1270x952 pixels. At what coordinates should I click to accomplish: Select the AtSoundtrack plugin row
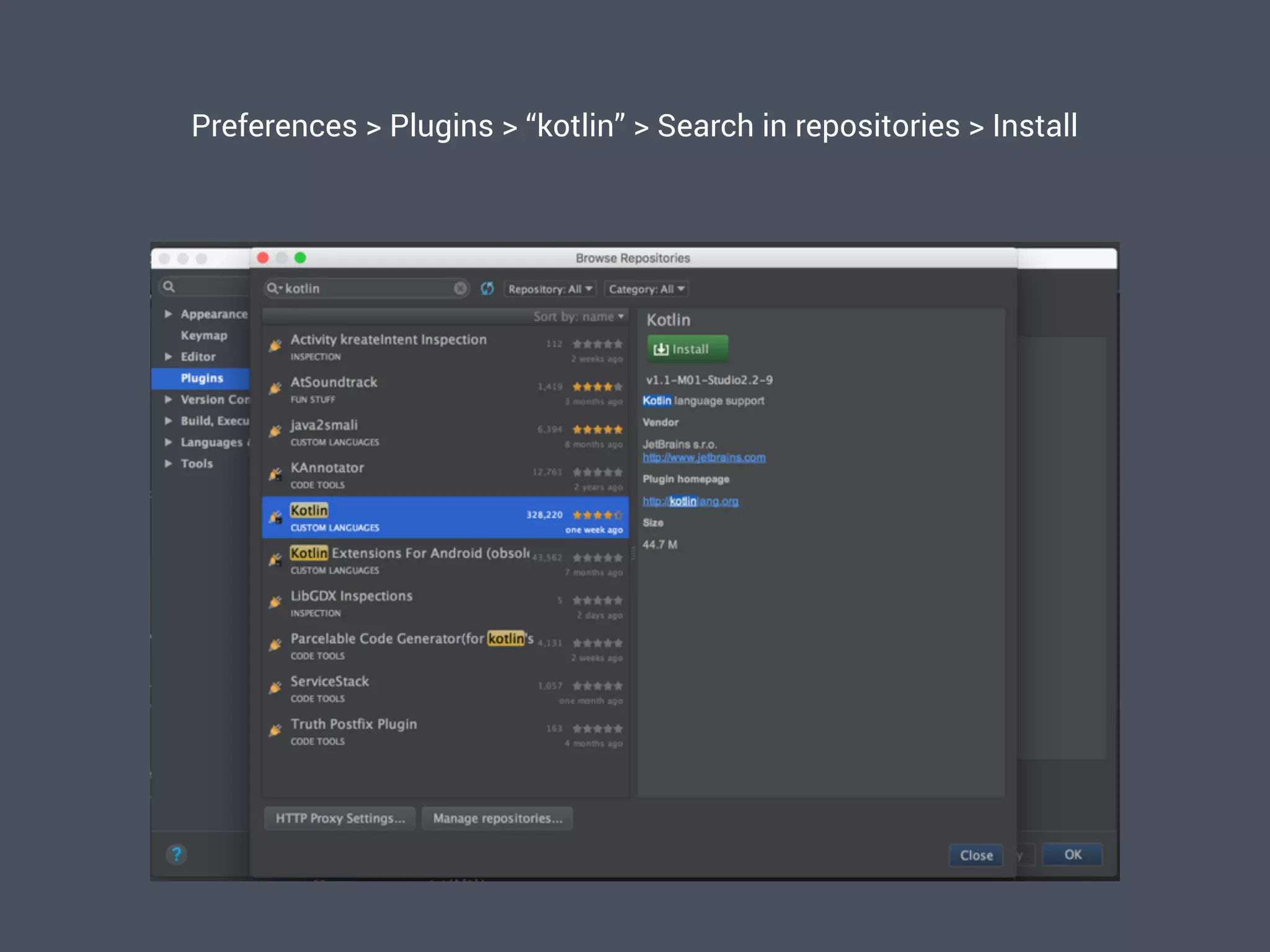point(445,390)
